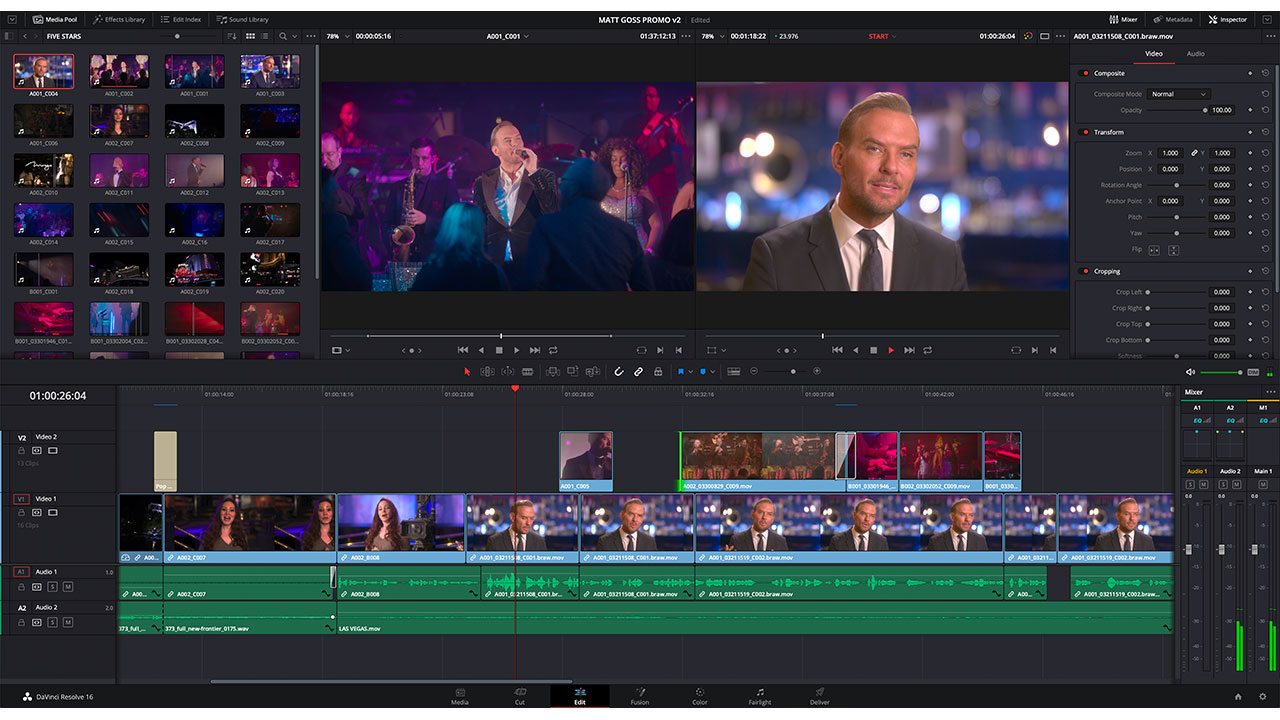Switch to the Audio tab in Inspector
1280x720 pixels.
click(x=1196, y=53)
